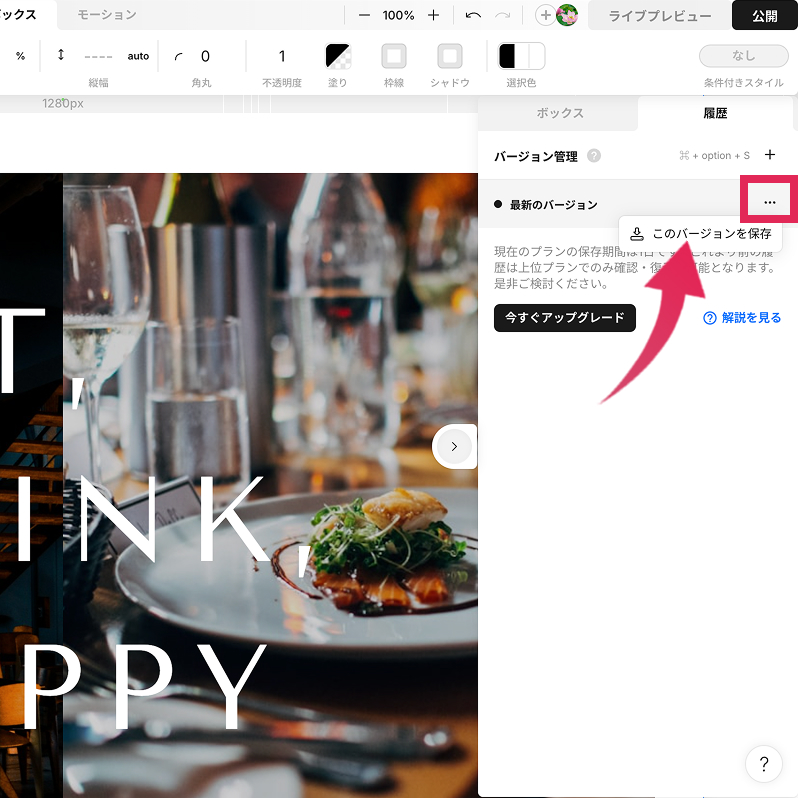Click the zoom in plus icon
Viewport: 798px width, 798px height.
click(x=433, y=16)
